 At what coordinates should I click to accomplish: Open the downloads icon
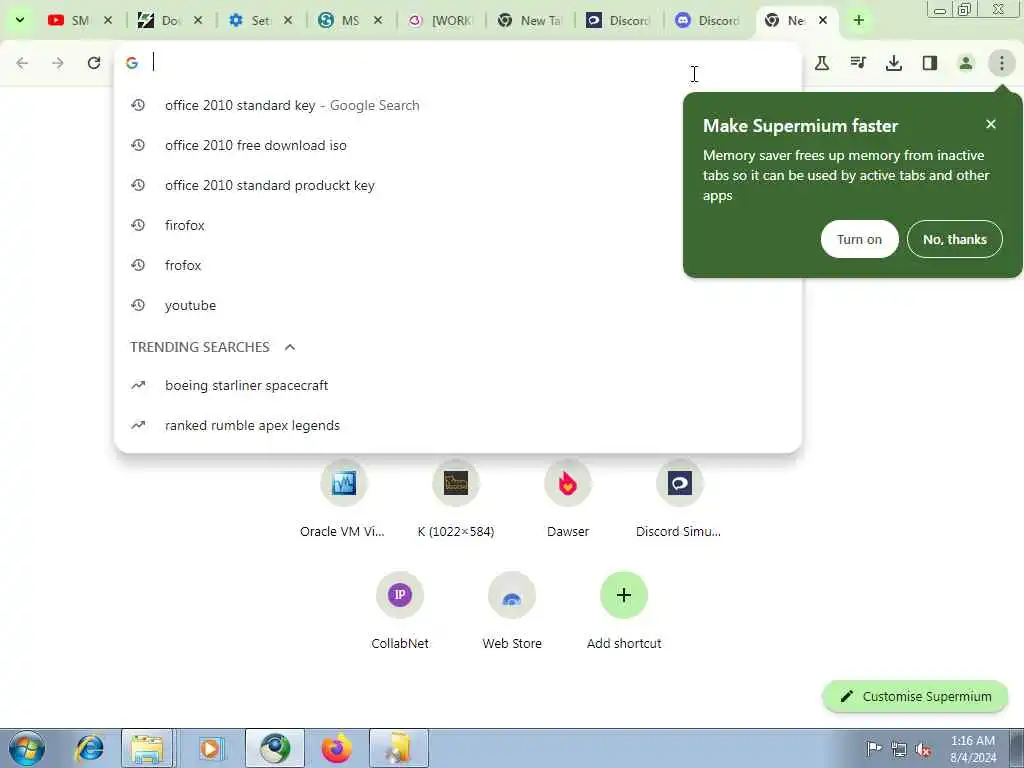tap(894, 63)
